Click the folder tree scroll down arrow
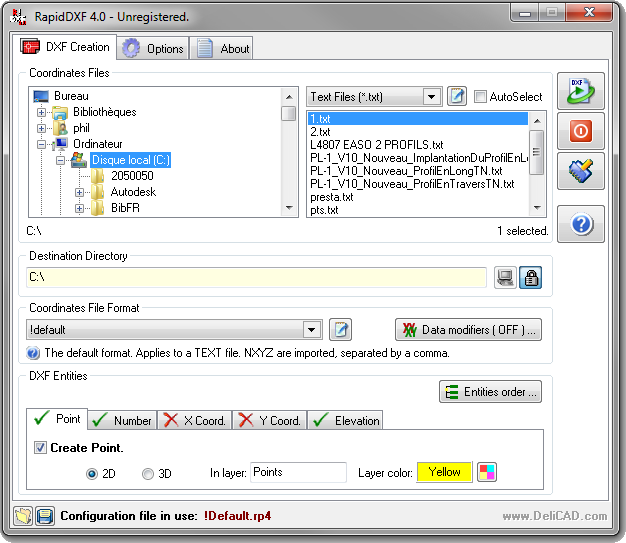This screenshot has width=626, height=543. coord(289,208)
